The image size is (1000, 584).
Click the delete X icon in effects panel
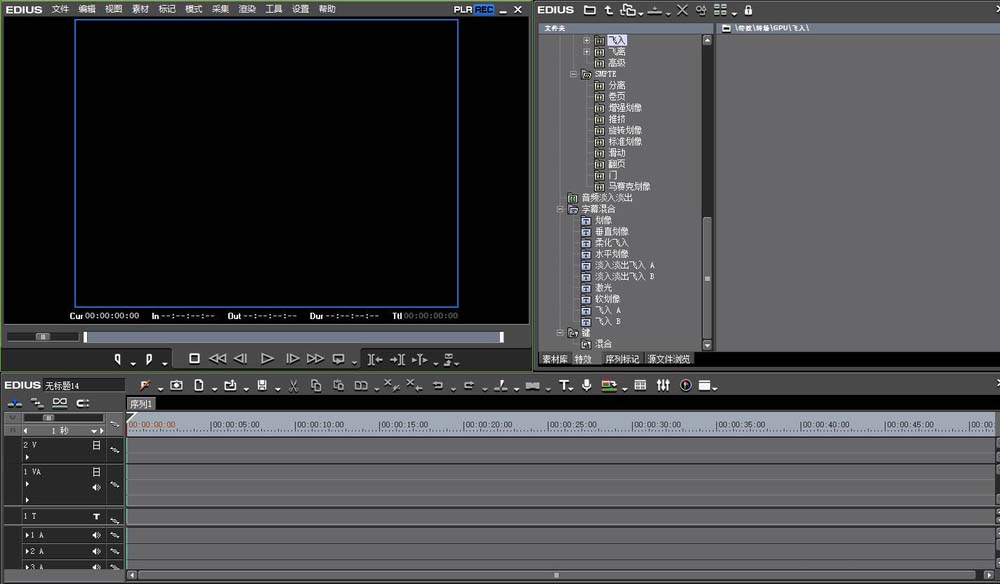[682, 10]
